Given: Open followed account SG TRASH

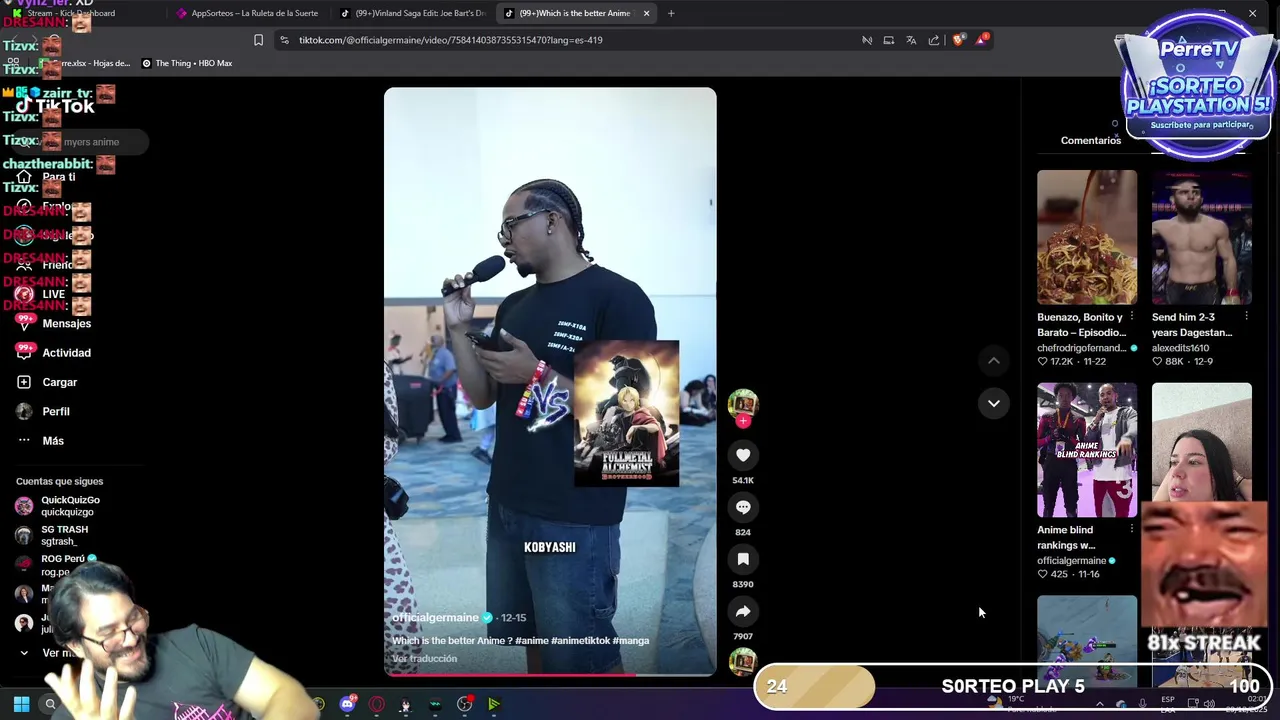Looking at the screenshot, I should (x=64, y=535).
